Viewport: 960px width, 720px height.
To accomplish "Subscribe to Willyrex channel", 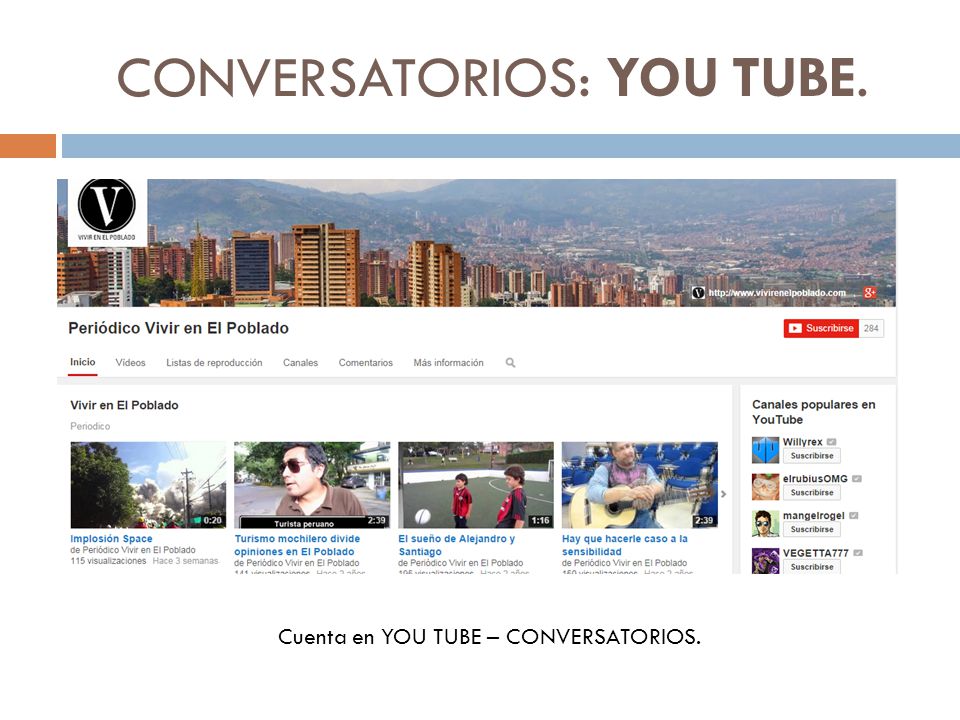I will [812, 456].
